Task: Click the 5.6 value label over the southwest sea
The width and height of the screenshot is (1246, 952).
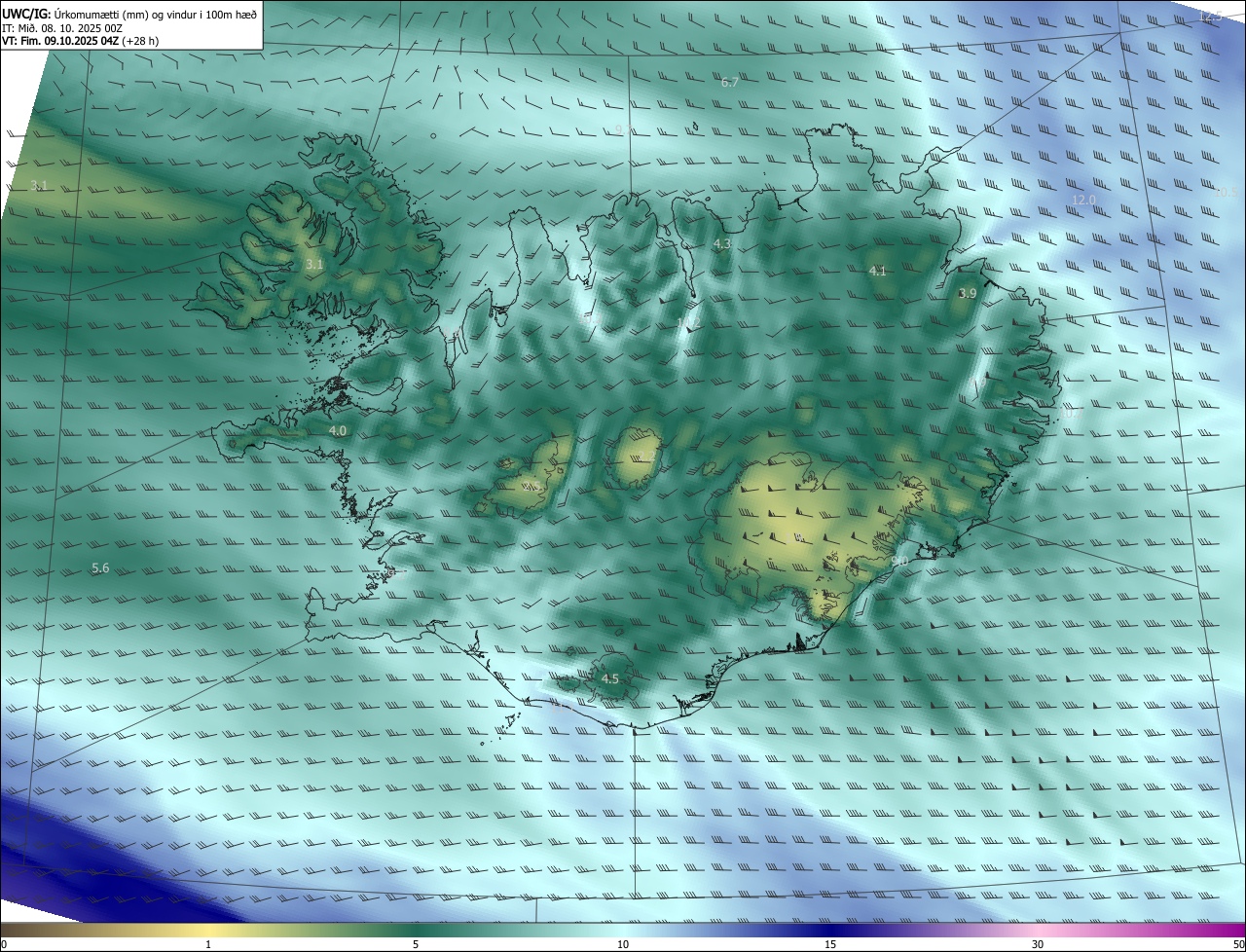Action: pyautogui.click(x=100, y=568)
